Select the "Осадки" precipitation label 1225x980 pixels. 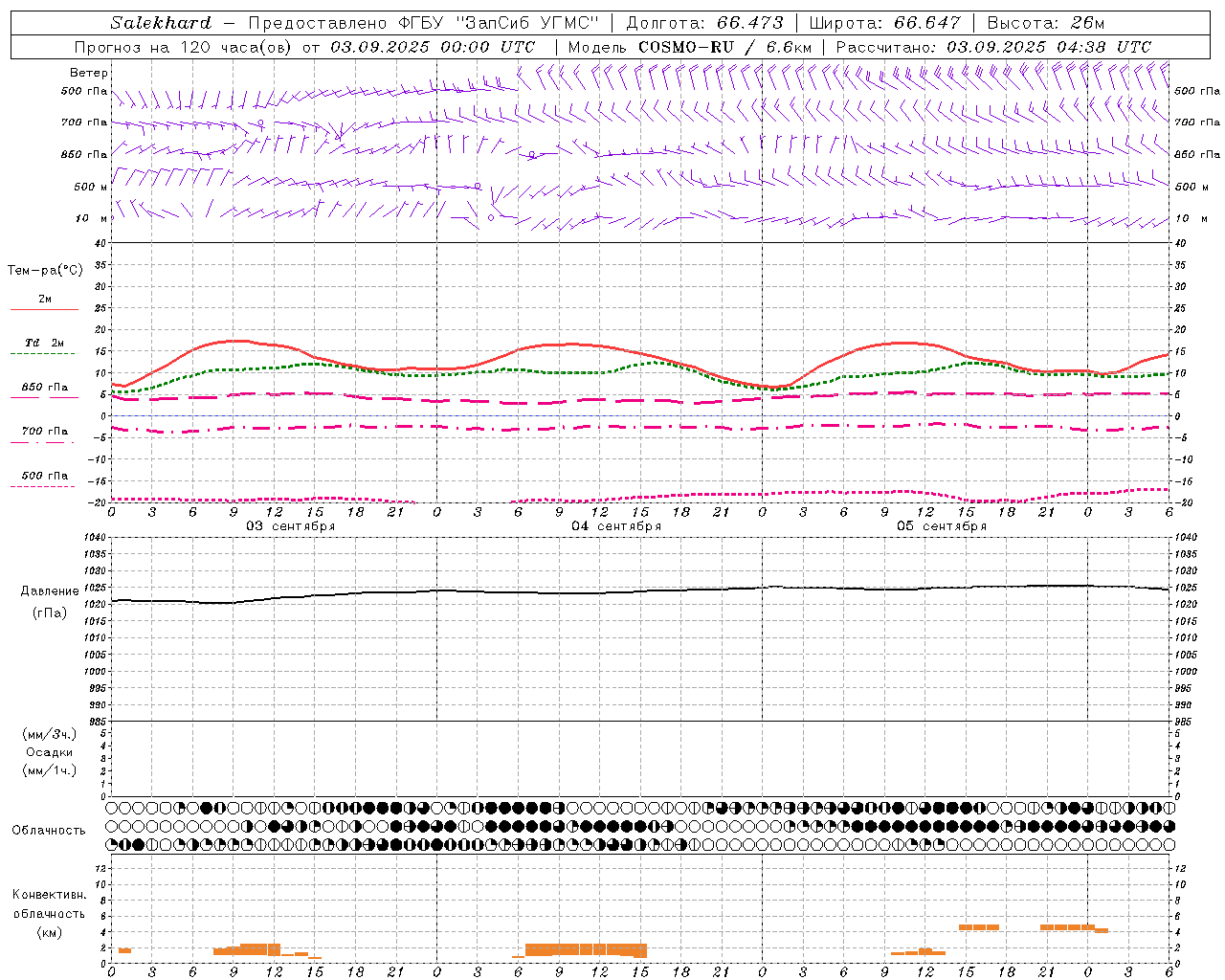[50, 752]
